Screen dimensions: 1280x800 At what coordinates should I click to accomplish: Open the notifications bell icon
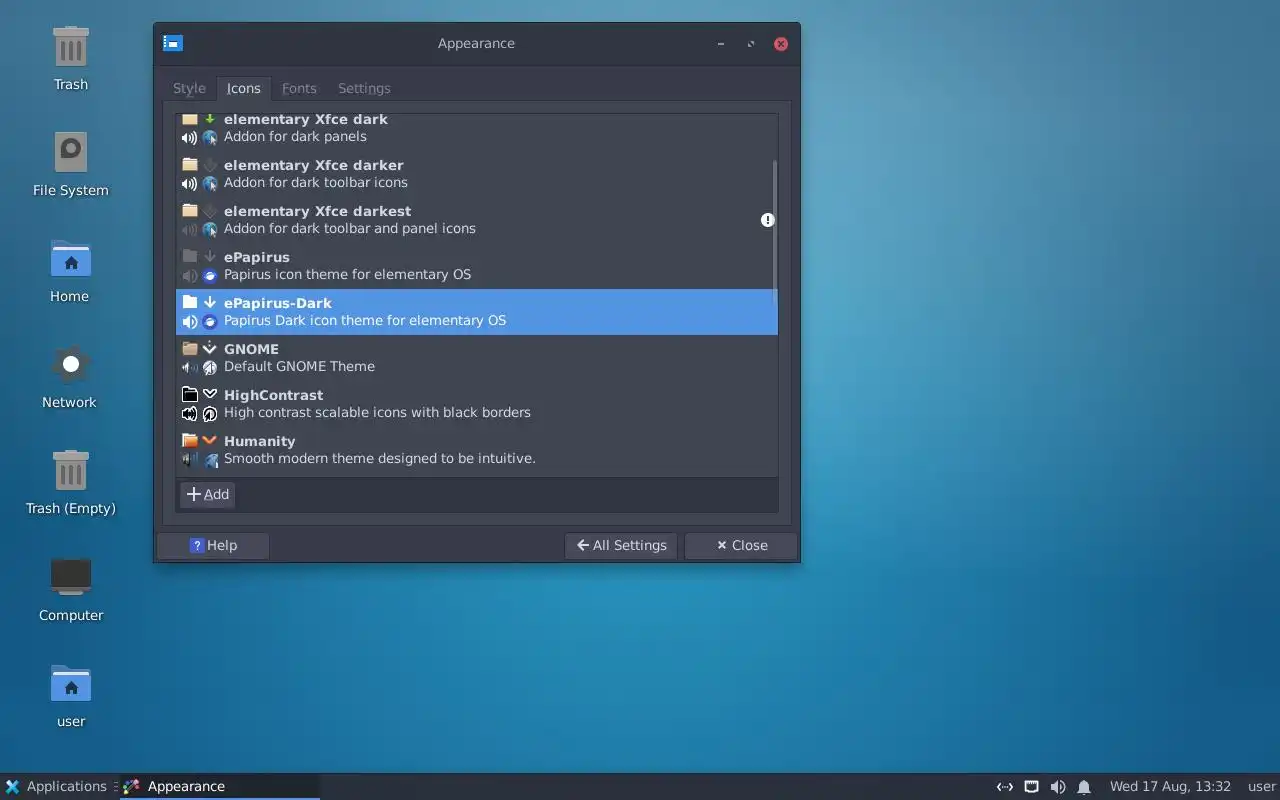coord(1084,787)
